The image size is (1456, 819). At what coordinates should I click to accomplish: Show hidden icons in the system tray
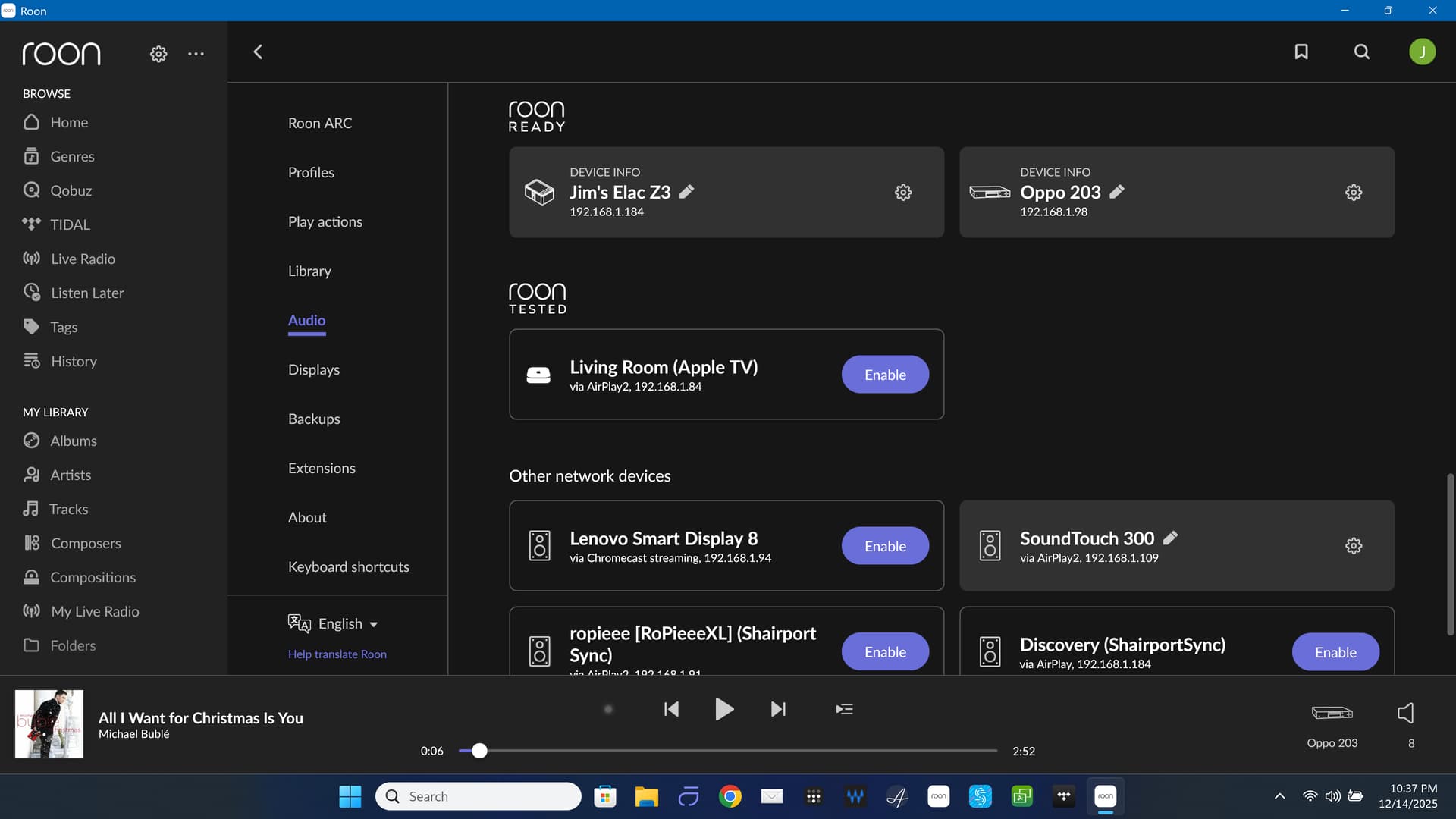[x=1279, y=796]
